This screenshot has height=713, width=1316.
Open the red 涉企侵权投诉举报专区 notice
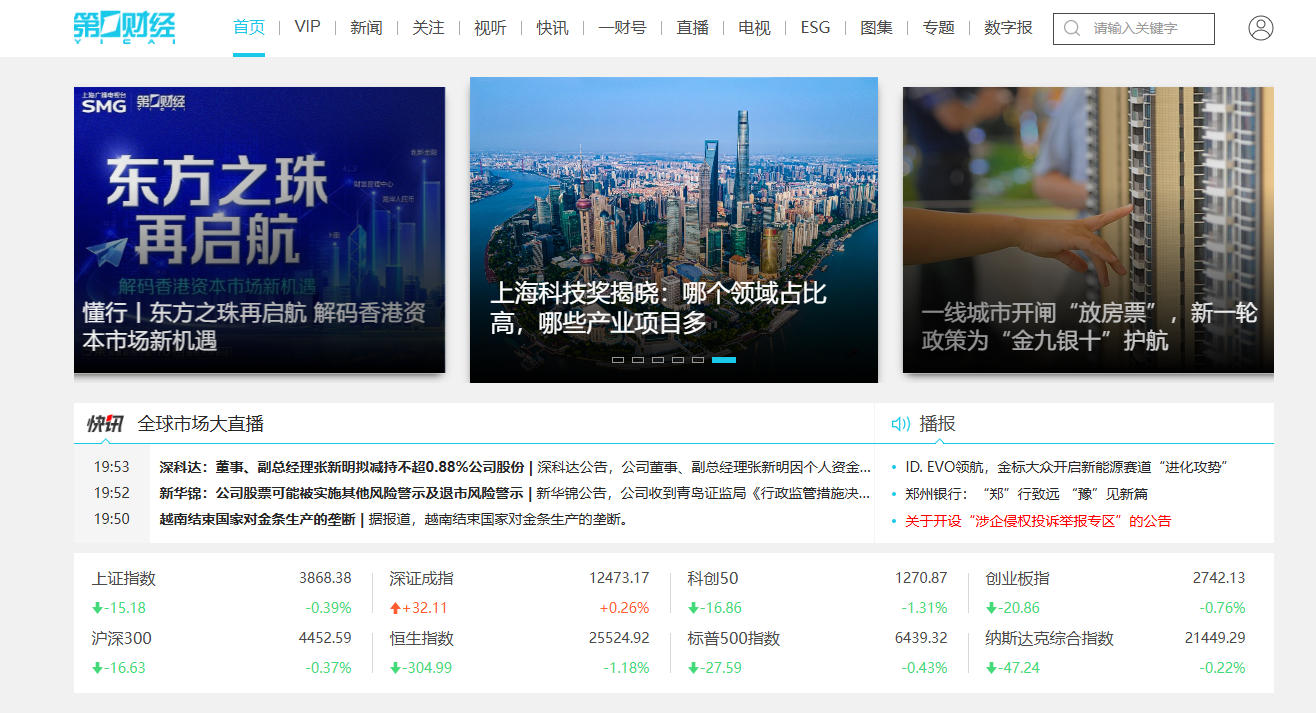[x=1038, y=521]
